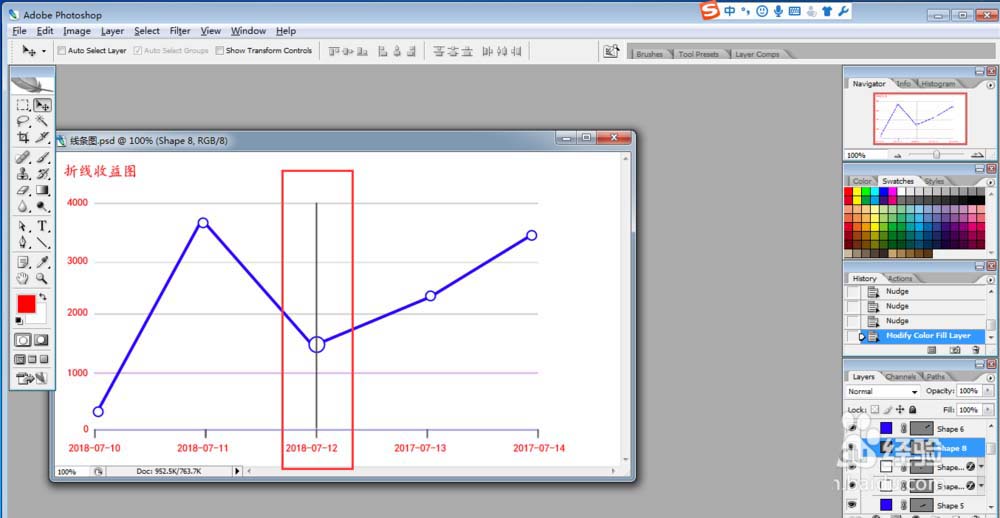This screenshot has height=518, width=1000.
Task: Select the Eyedropper tool
Action: (42, 262)
